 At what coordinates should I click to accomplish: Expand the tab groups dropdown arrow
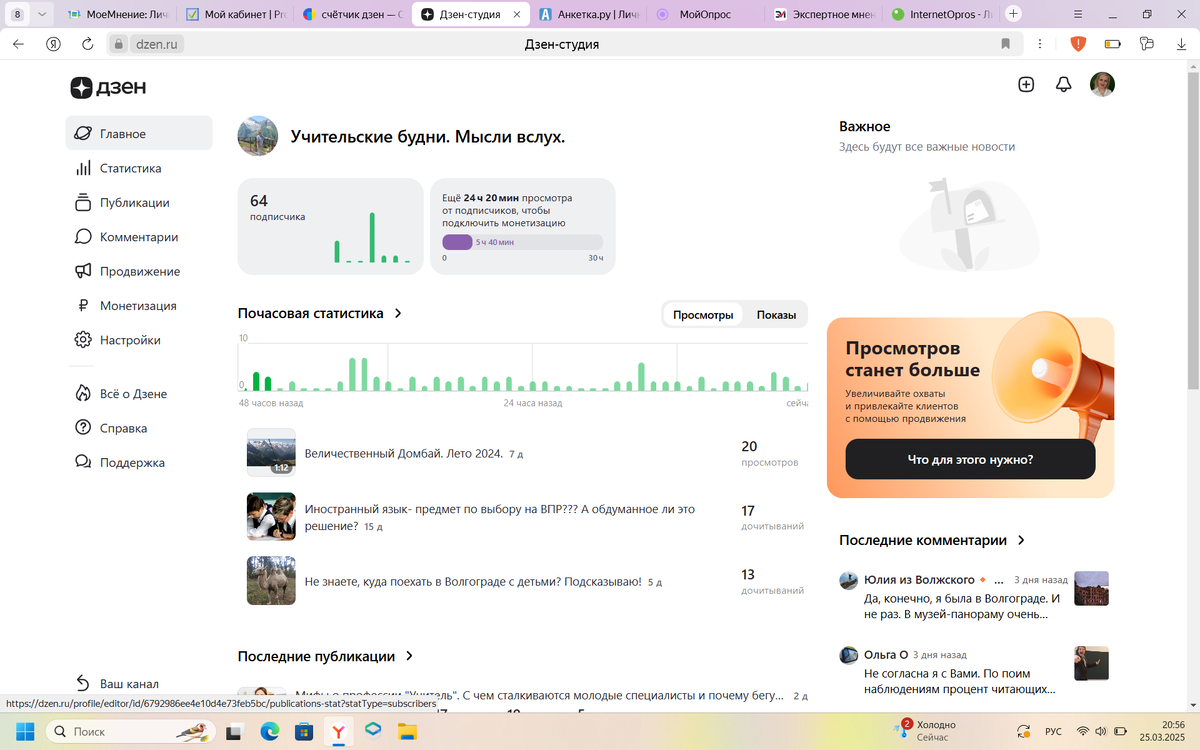(x=42, y=14)
